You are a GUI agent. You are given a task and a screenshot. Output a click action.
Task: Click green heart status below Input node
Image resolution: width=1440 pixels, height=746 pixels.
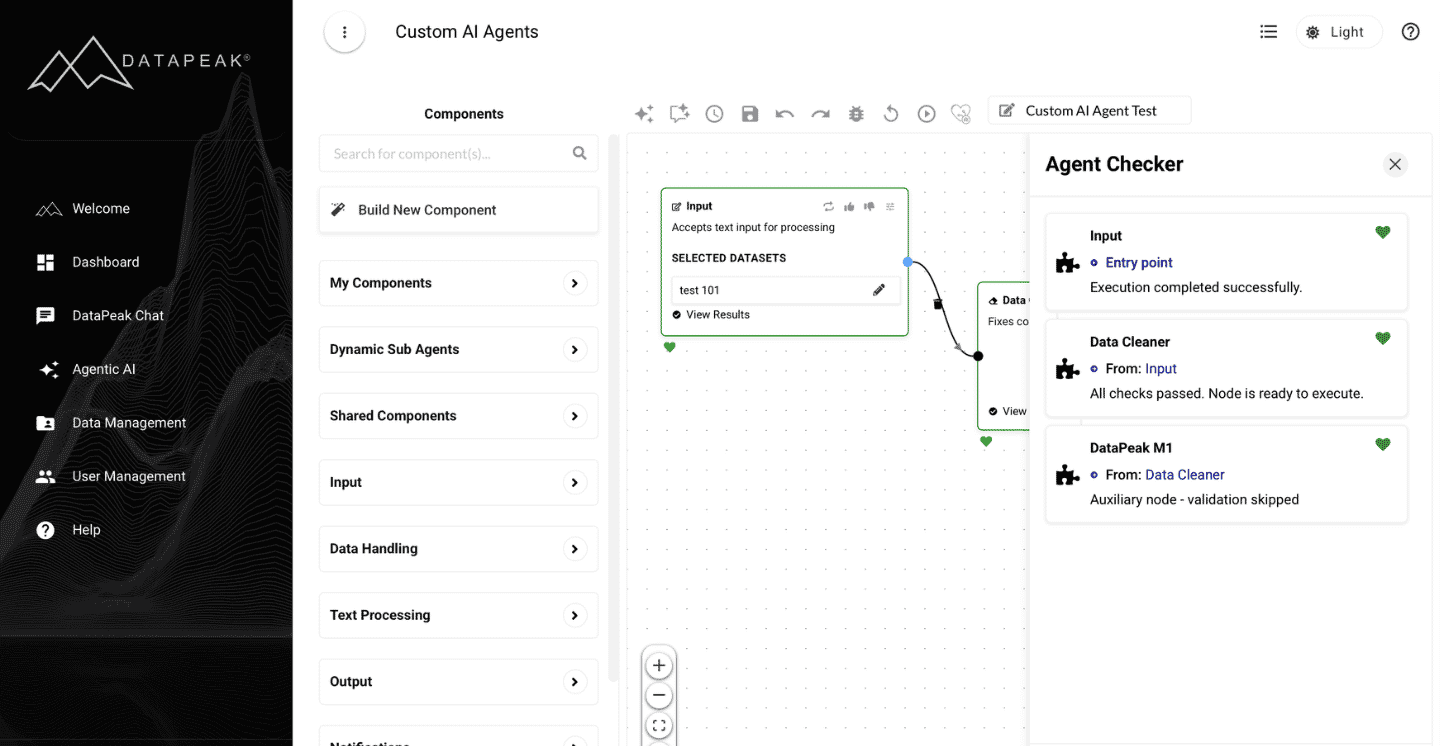pyautogui.click(x=670, y=347)
